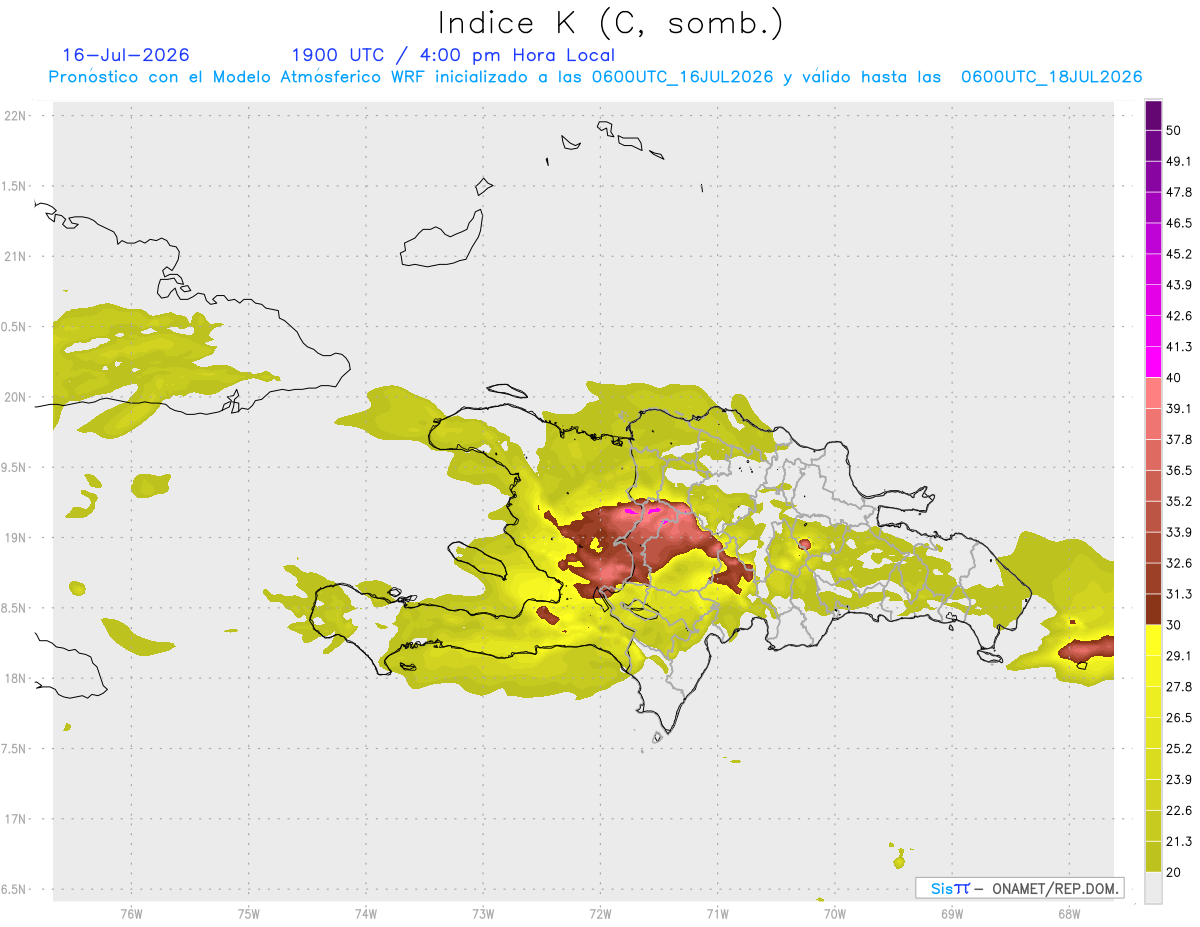Viewport: 1200px width, 927px height.
Task: Click the longitude label '68W'
Action: 1069,913
